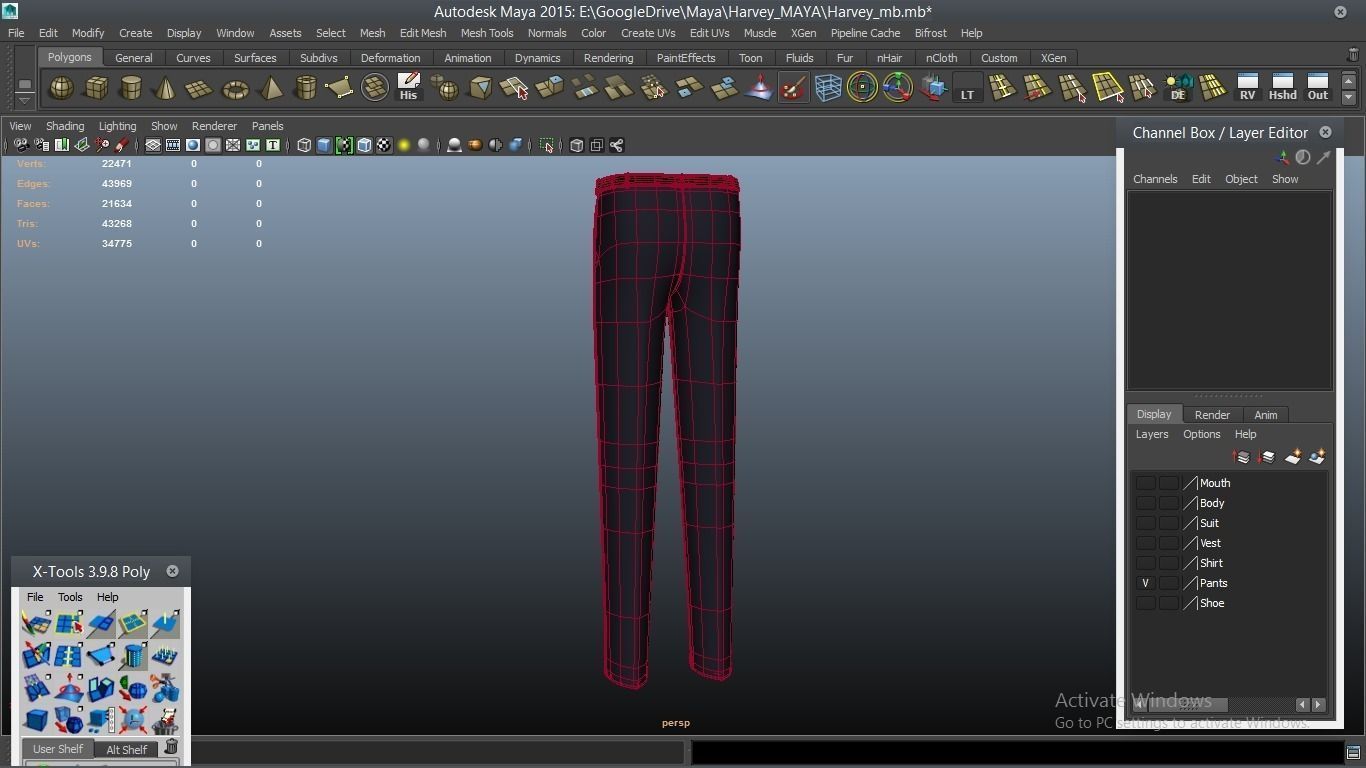Toggle use all lights yellow sphere icon
The width and height of the screenshot is (1366, 768).
click(x=404, y=145)
